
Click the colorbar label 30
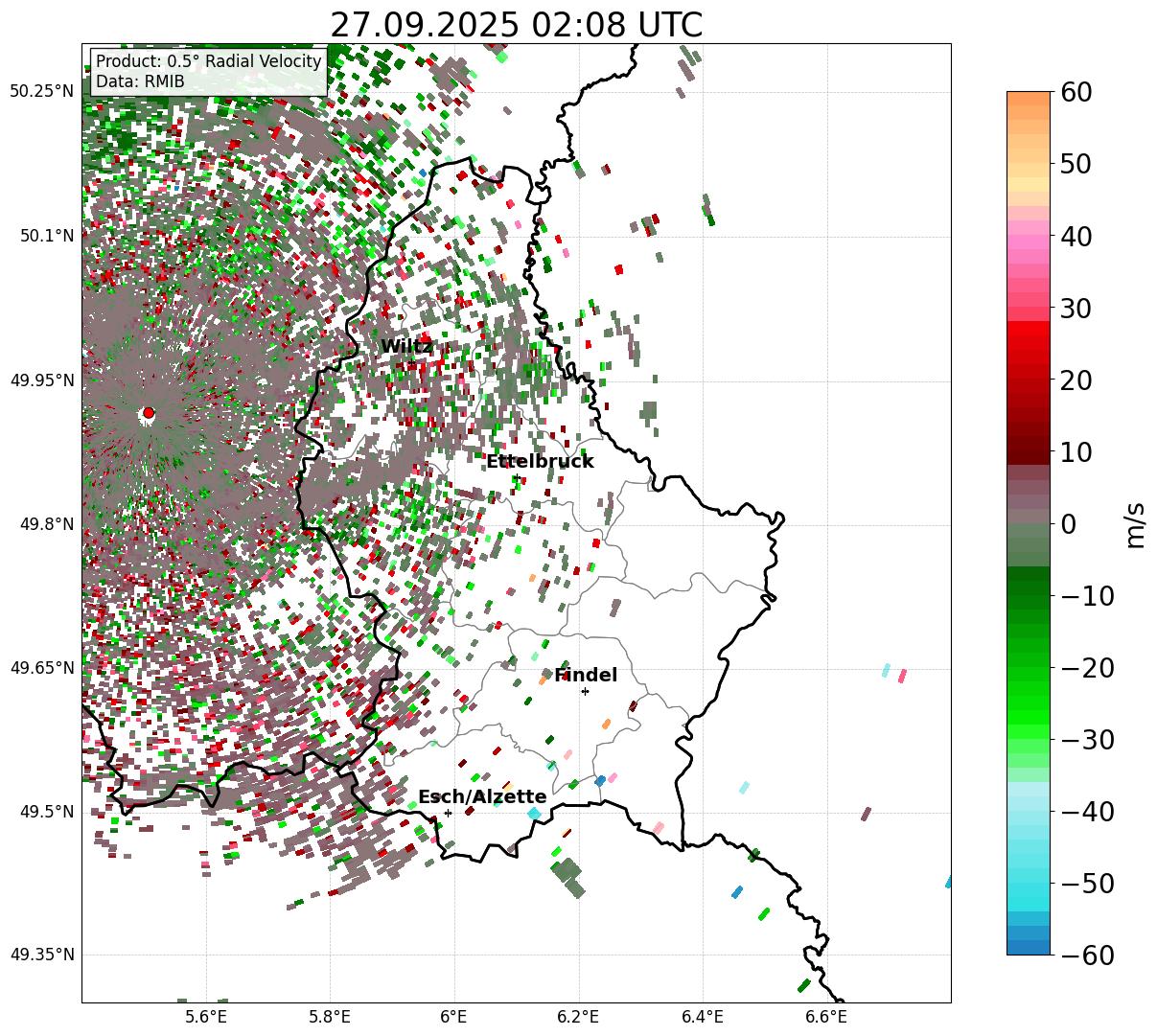point(1075,308)
